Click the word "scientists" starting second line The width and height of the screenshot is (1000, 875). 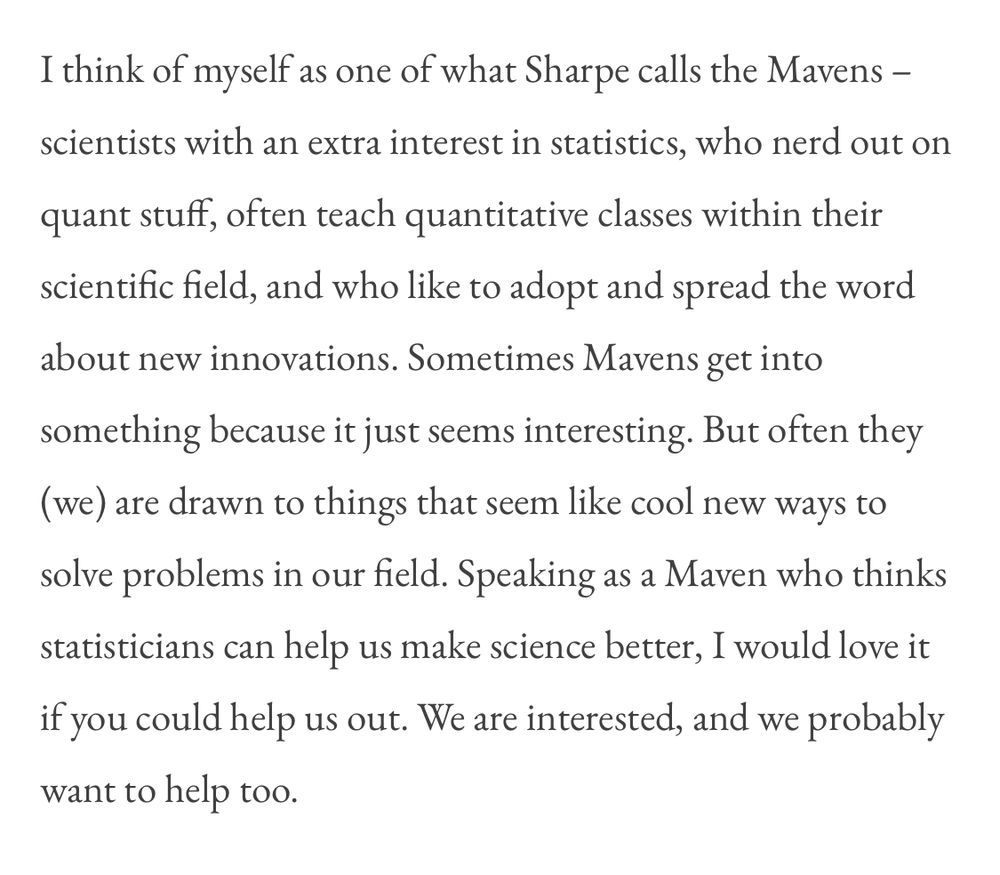[x=108, y=142]
